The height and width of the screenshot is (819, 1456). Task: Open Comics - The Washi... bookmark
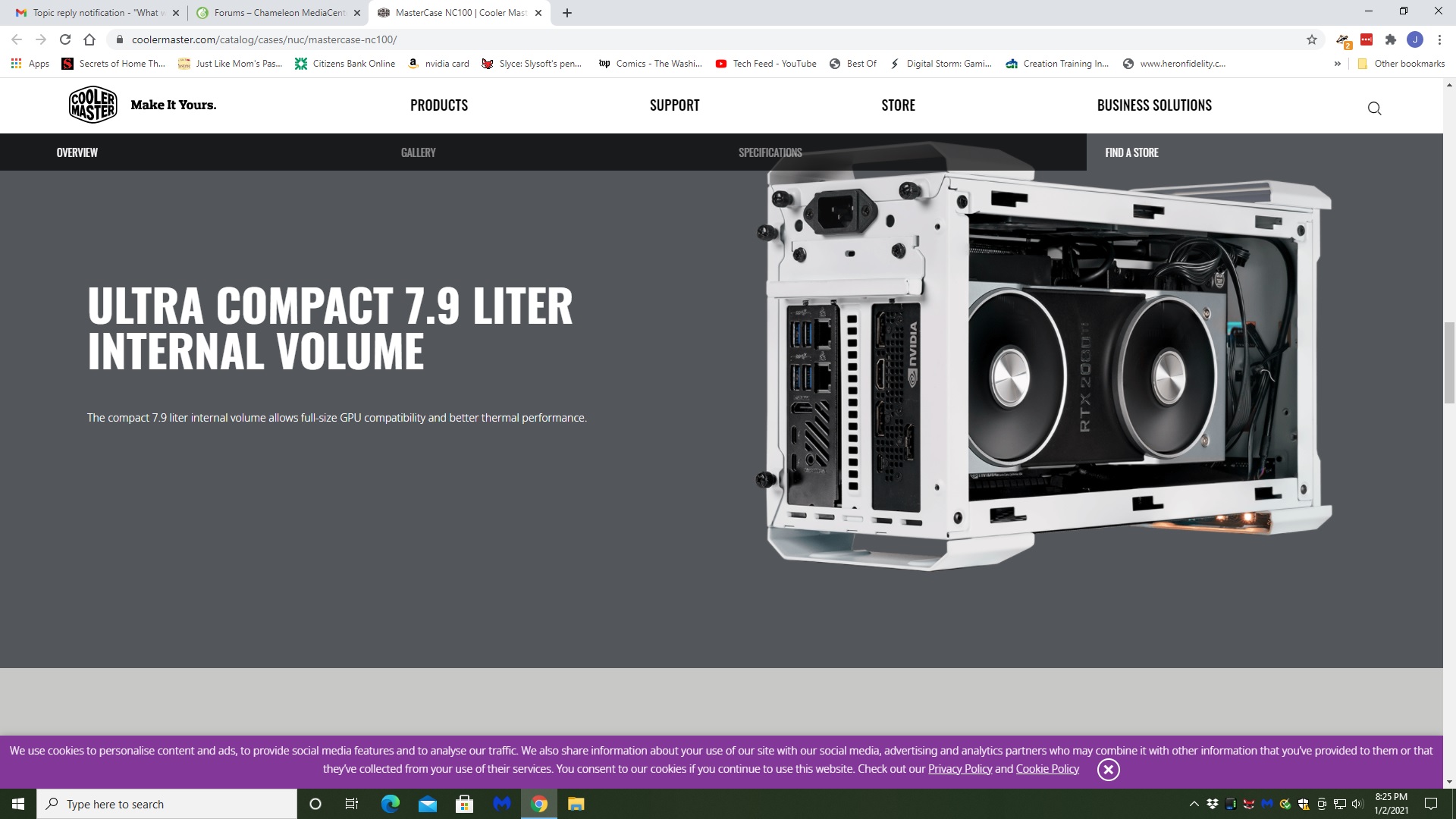[x=650, y=64]
